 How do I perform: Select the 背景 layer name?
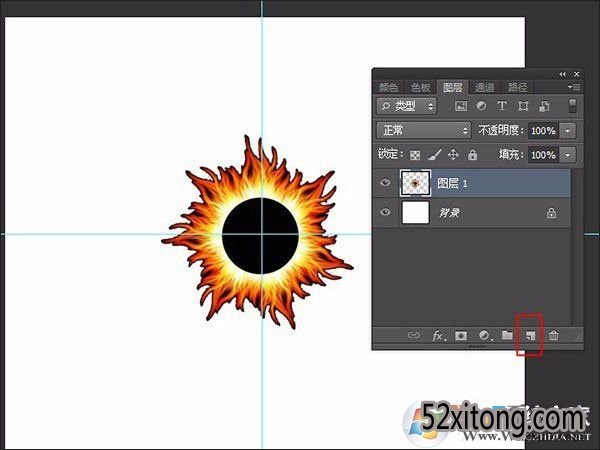tap(449, 212)
